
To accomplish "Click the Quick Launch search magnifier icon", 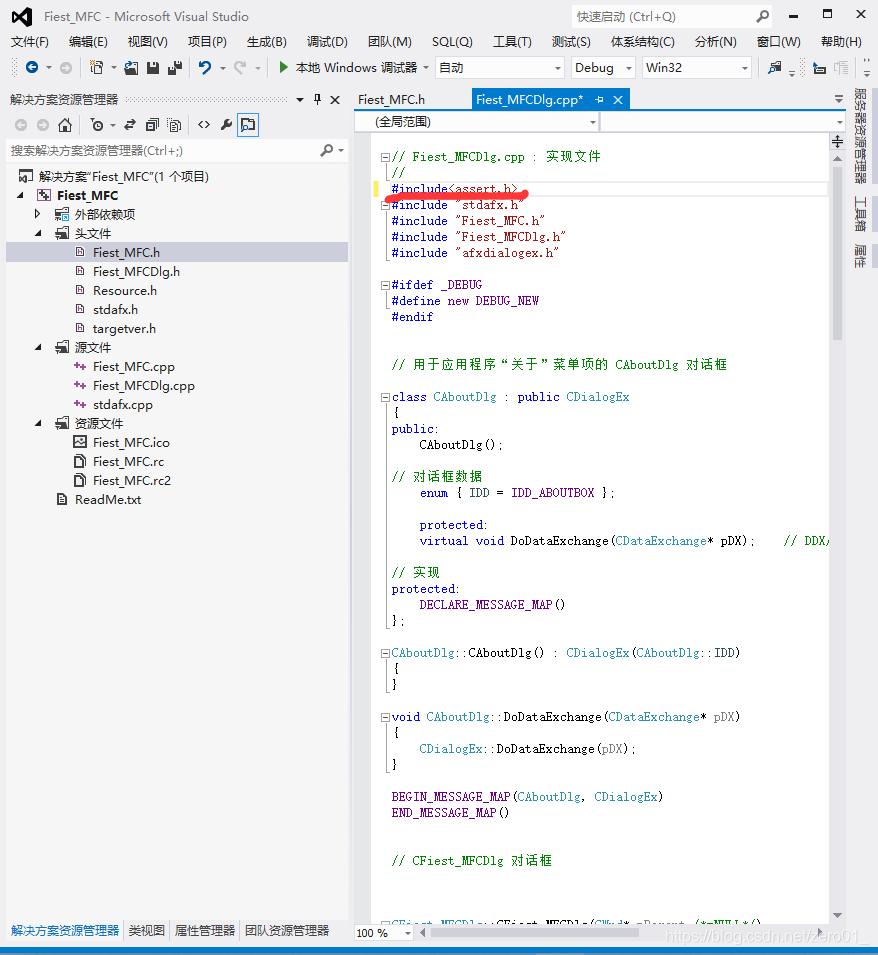I will pos(762,16).
